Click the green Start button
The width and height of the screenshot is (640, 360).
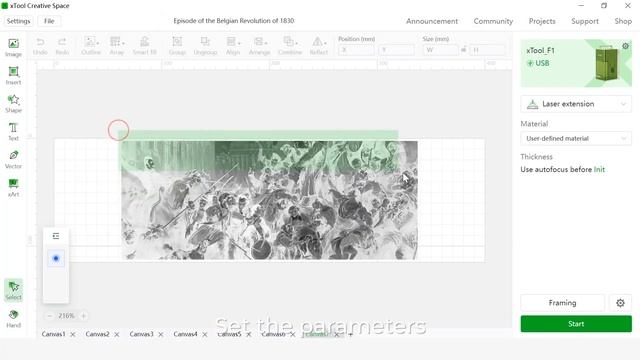pyautogui.click(x=576, y=324)
